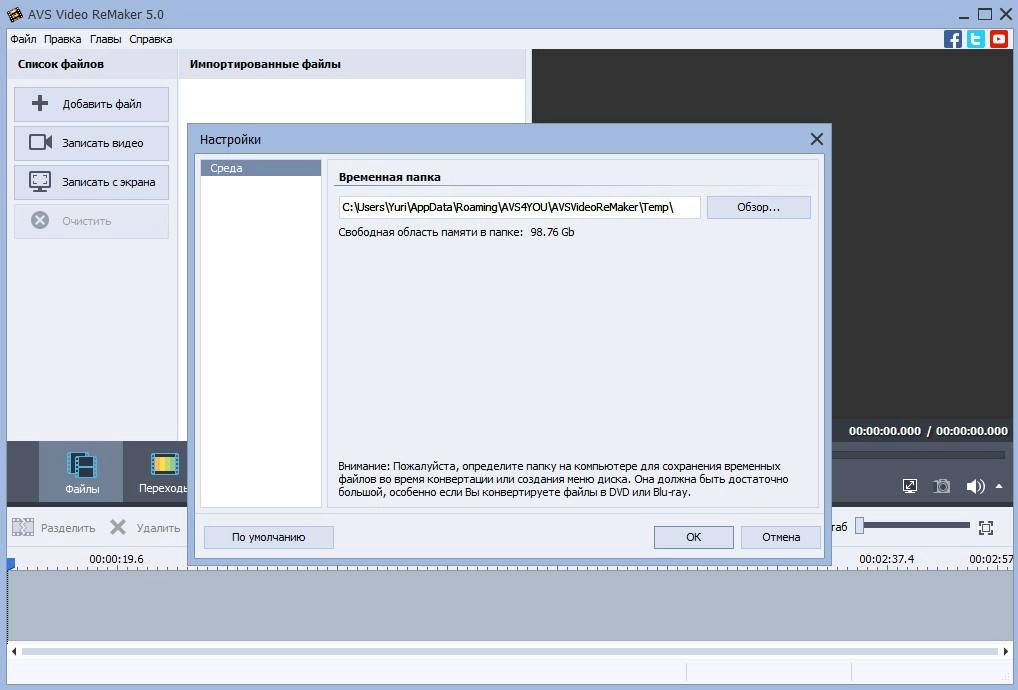
Task: Expand the volume arrow next to speaker
Action: coord(999,486)
